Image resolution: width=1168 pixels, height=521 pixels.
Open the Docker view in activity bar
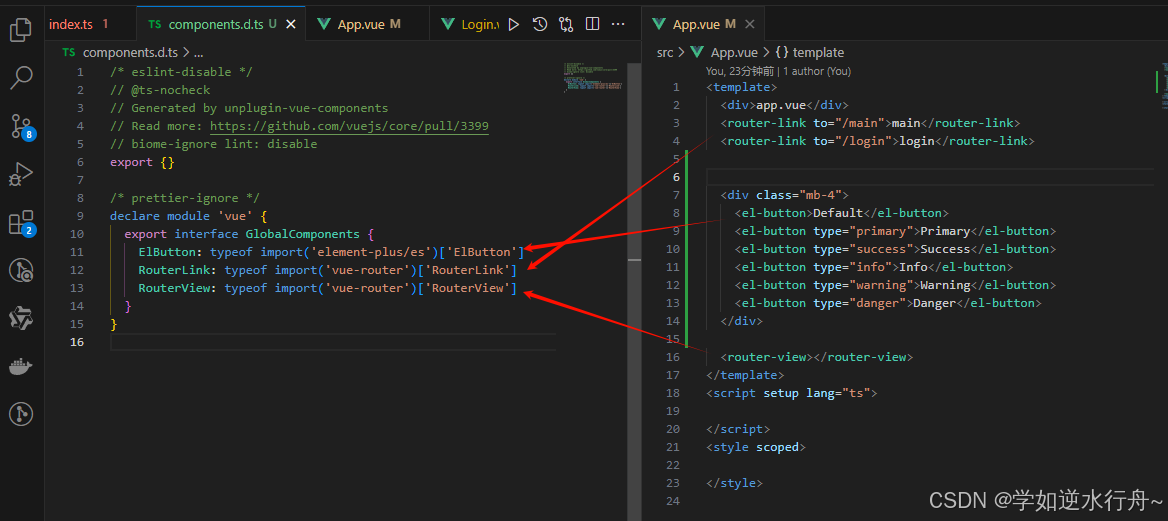point(21,366)
